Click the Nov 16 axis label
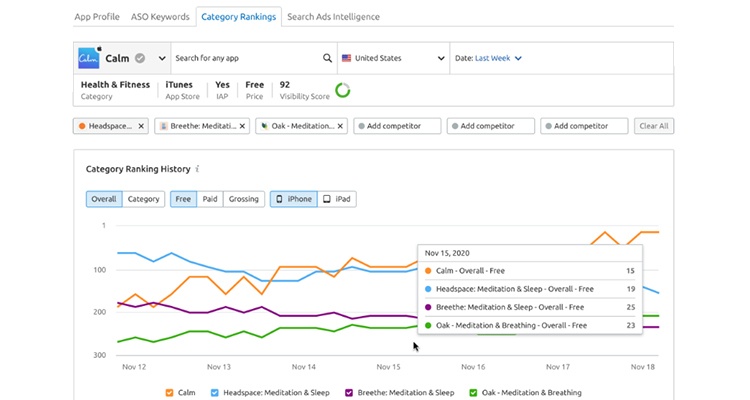Viewport: 750px width, 400px height. 473,367
